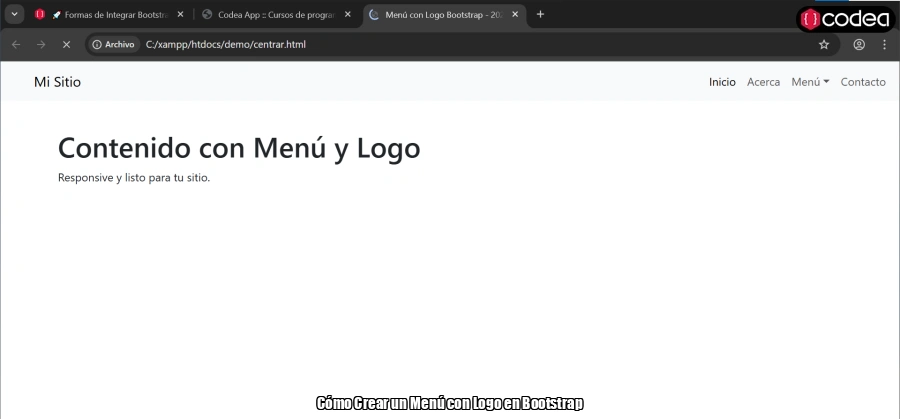Close the Formas de Integrar Bootstrap tab
This screenshot has height=419, width=900.
point(180,14)
